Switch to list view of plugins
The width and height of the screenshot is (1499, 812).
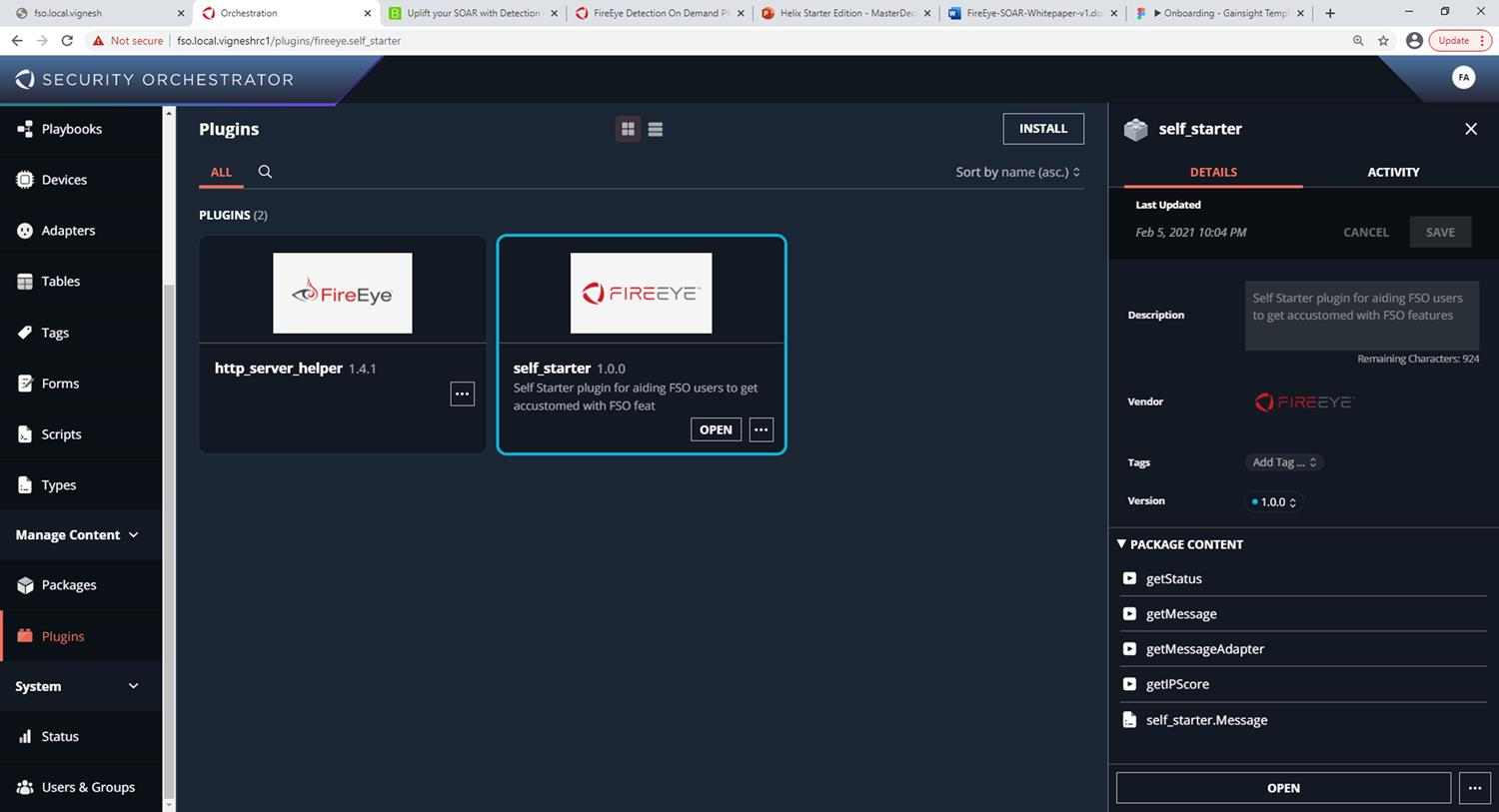(x=656, y=129)
